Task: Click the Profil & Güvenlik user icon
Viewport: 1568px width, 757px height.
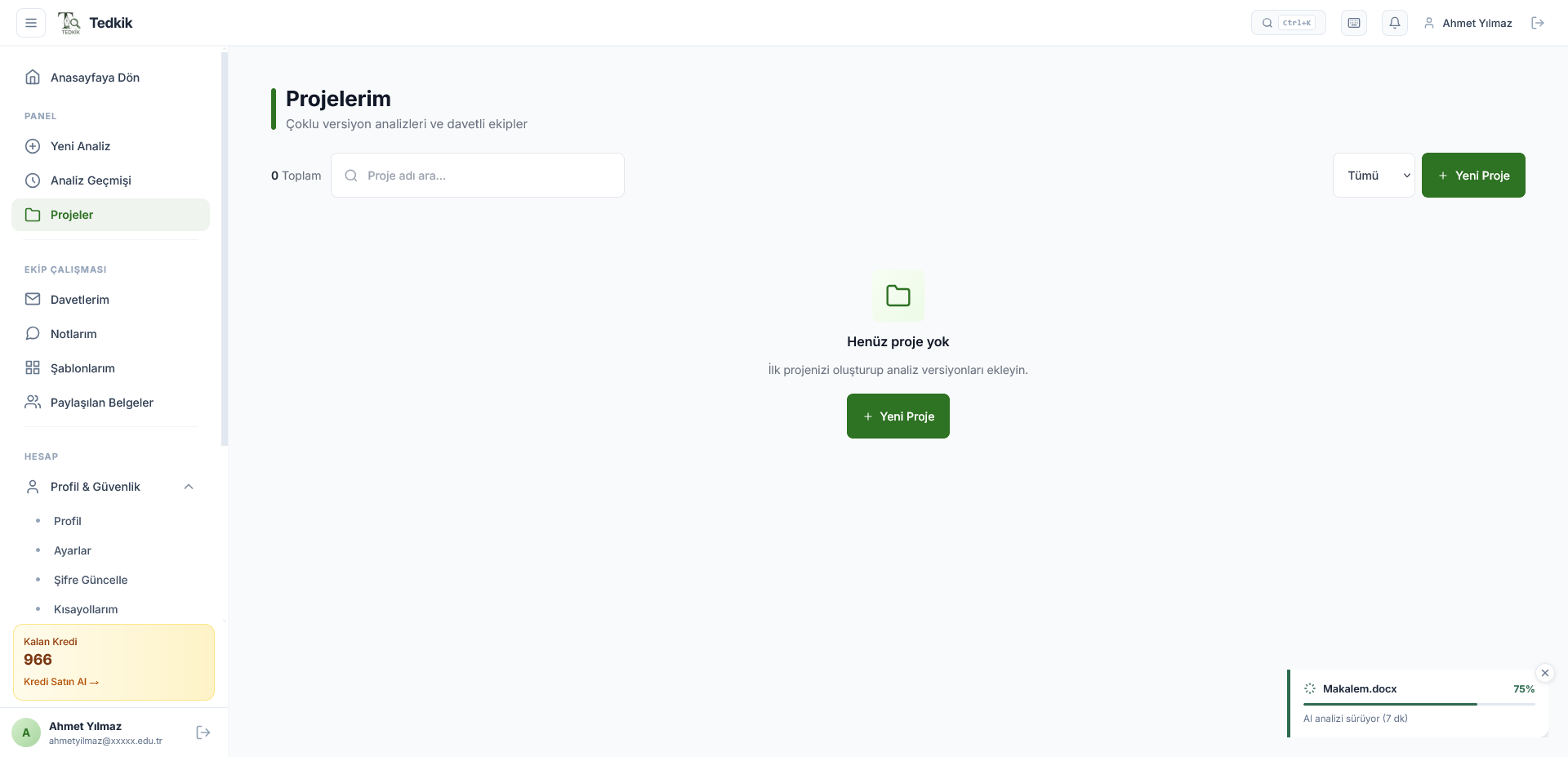Action: click(33, 487)
